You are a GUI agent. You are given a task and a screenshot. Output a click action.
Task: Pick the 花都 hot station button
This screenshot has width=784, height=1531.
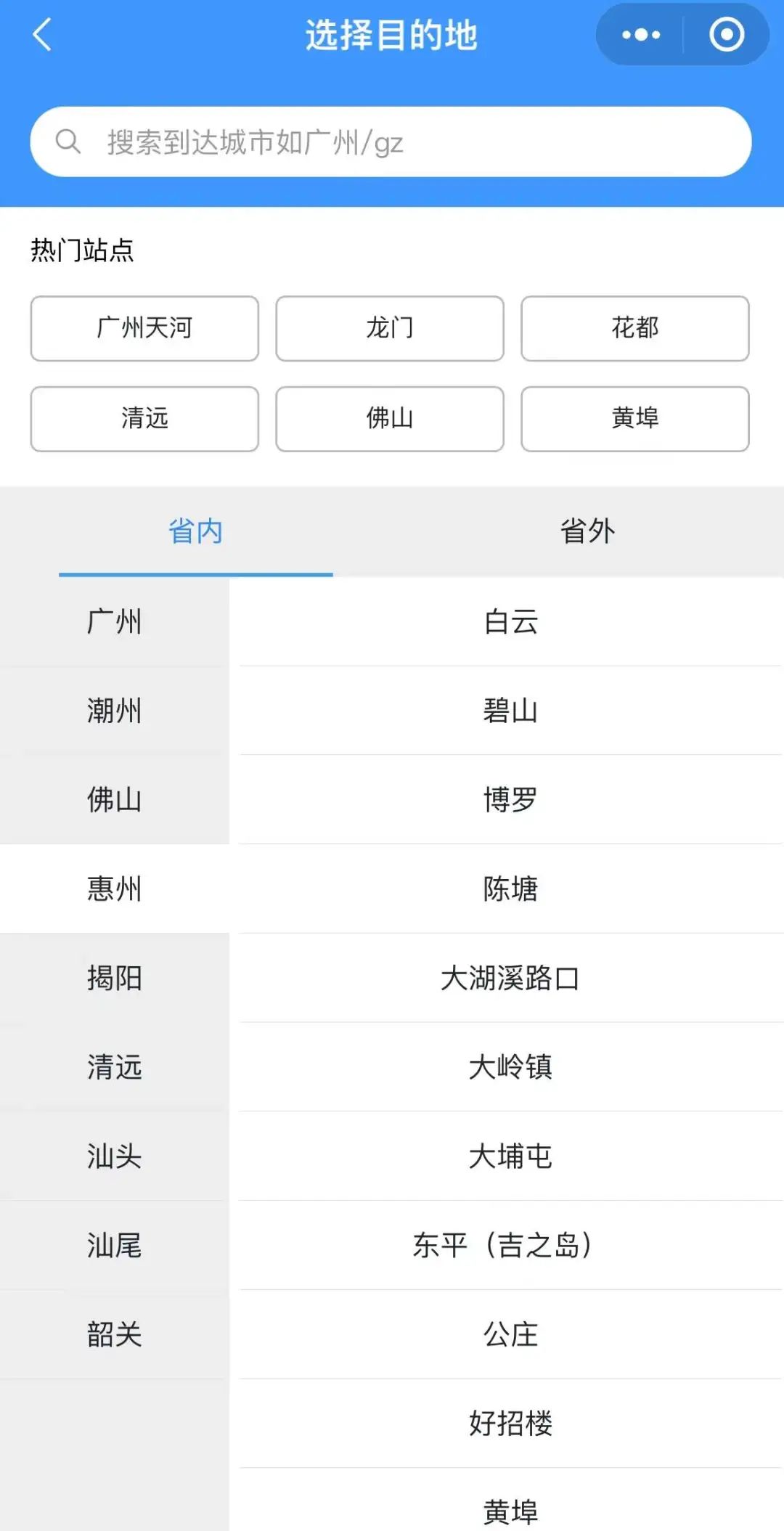click(635, 328)
